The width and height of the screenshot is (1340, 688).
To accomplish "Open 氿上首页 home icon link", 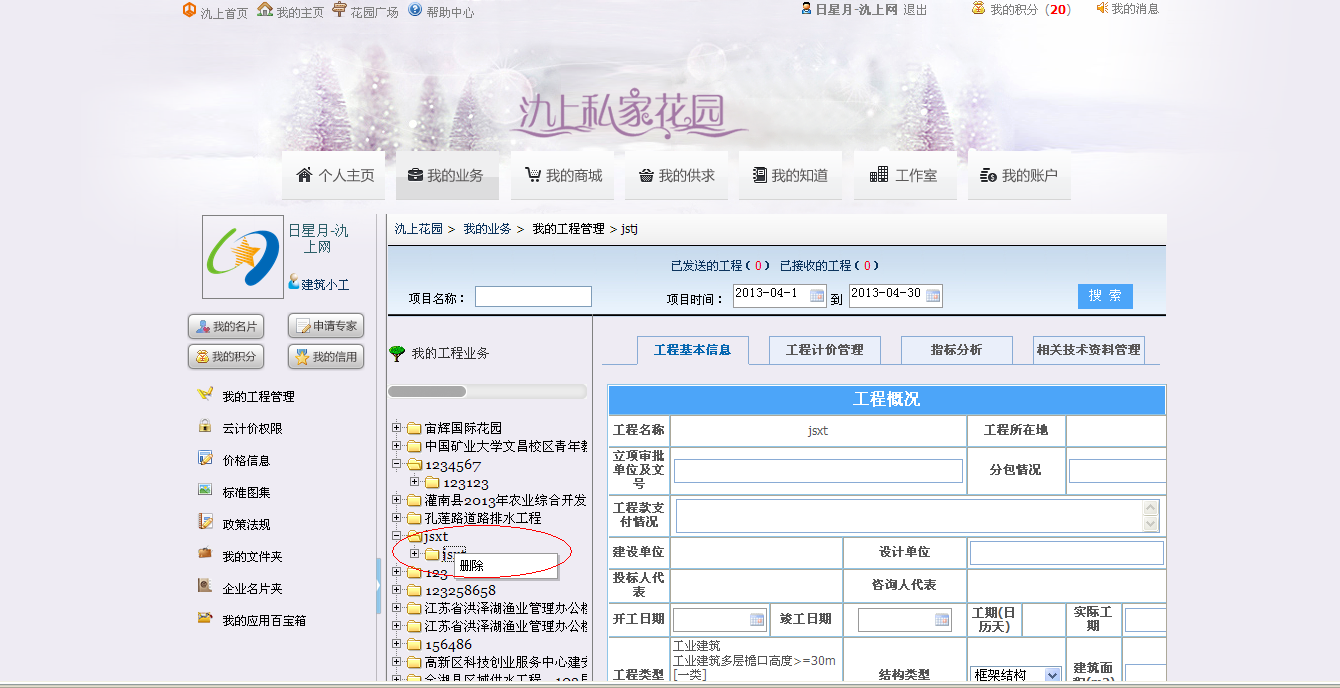I will 189,10.
